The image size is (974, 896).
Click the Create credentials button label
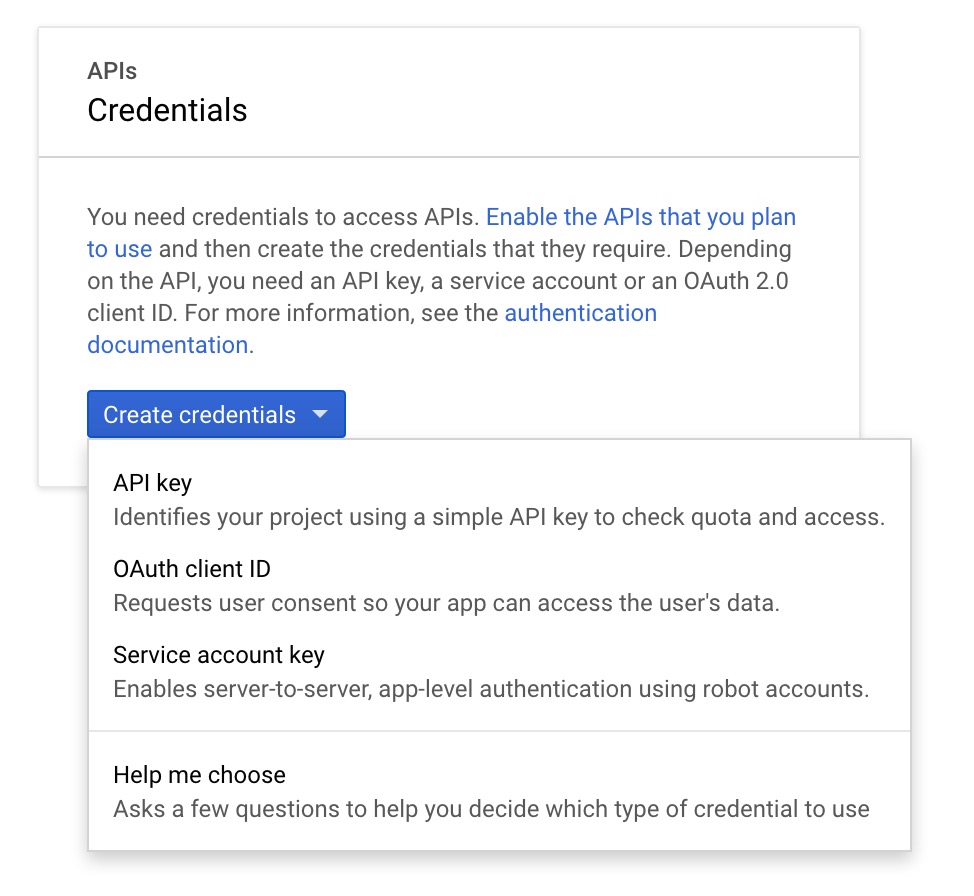point(199,414)
